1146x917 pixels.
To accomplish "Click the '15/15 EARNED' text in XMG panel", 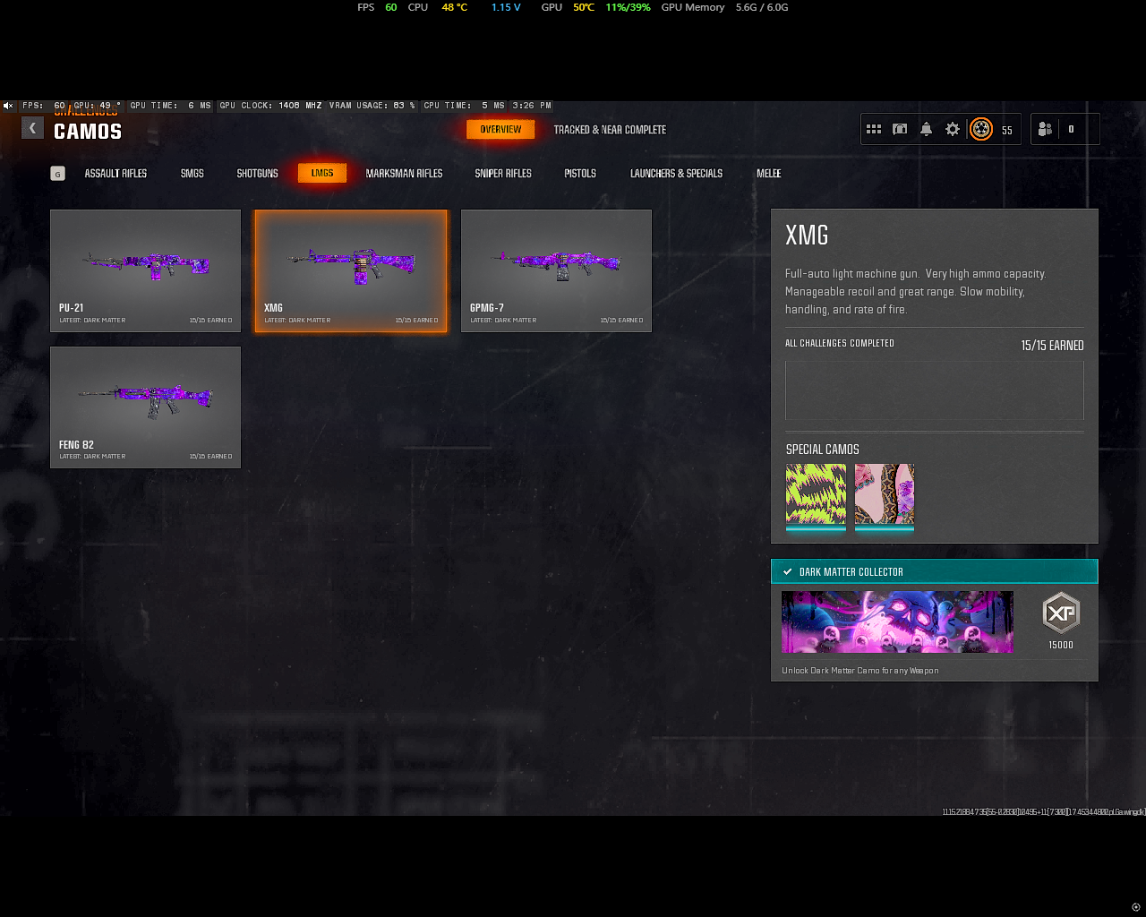I will pyautogui.click(x=1052, y=345).
